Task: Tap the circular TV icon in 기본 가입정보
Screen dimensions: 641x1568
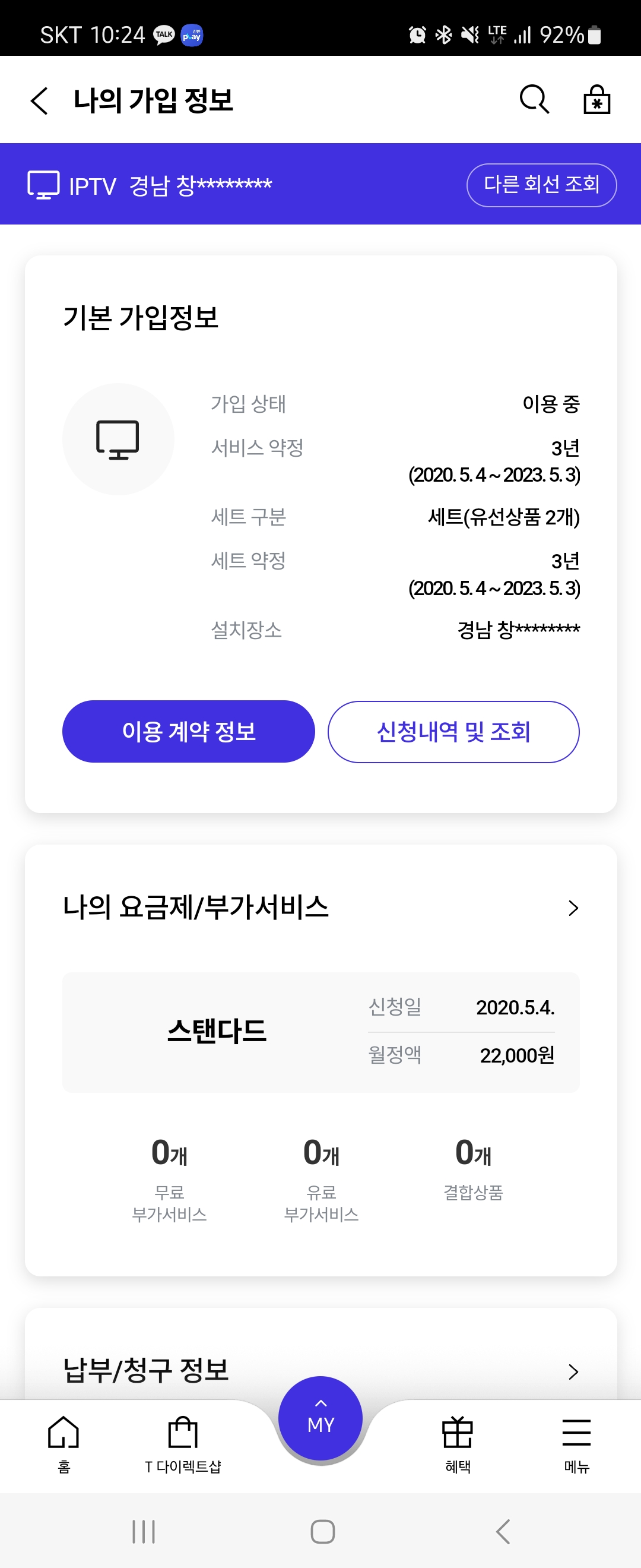Action: click(118, 439)
